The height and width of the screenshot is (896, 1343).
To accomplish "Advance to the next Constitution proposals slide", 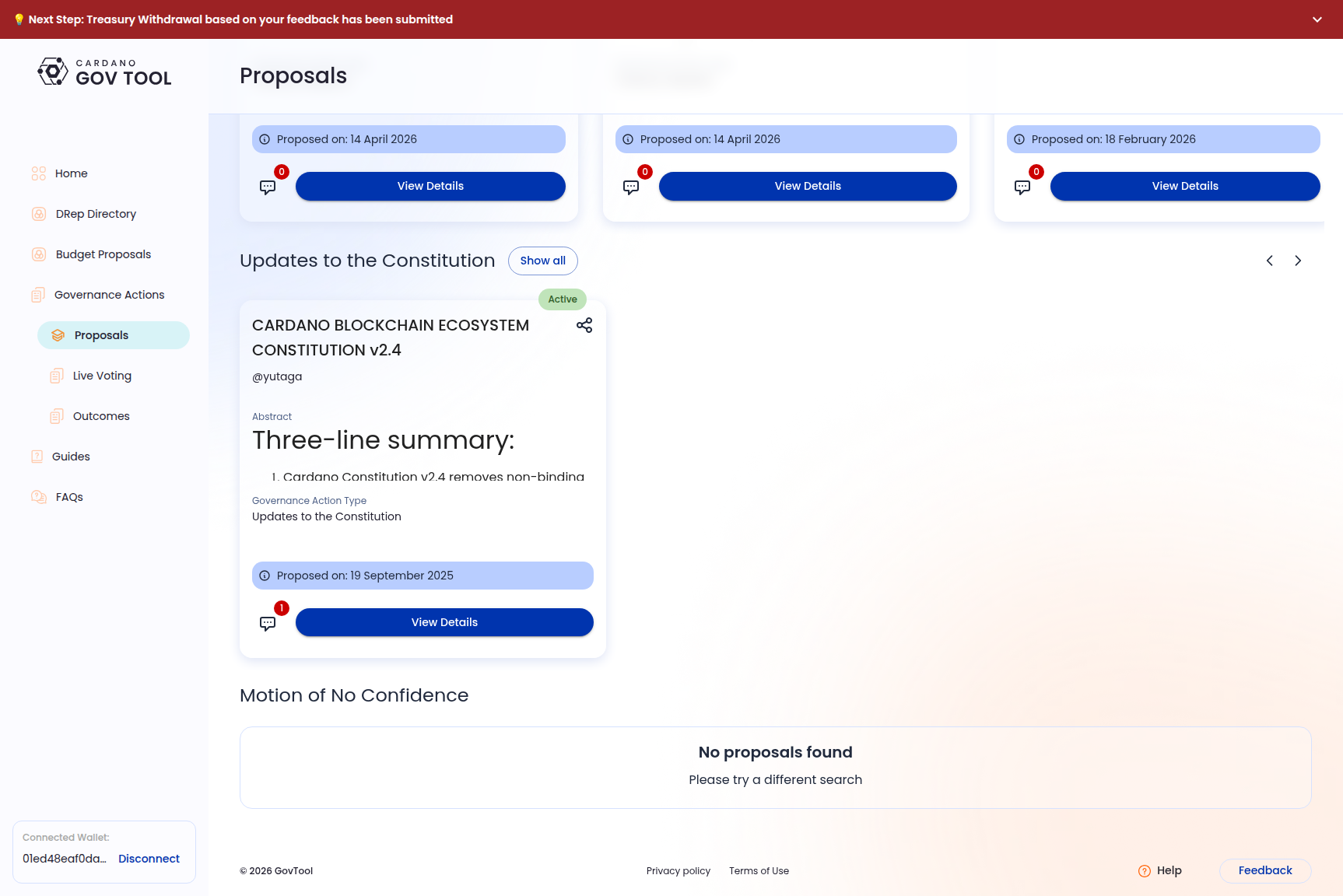I will (1298, 261).
